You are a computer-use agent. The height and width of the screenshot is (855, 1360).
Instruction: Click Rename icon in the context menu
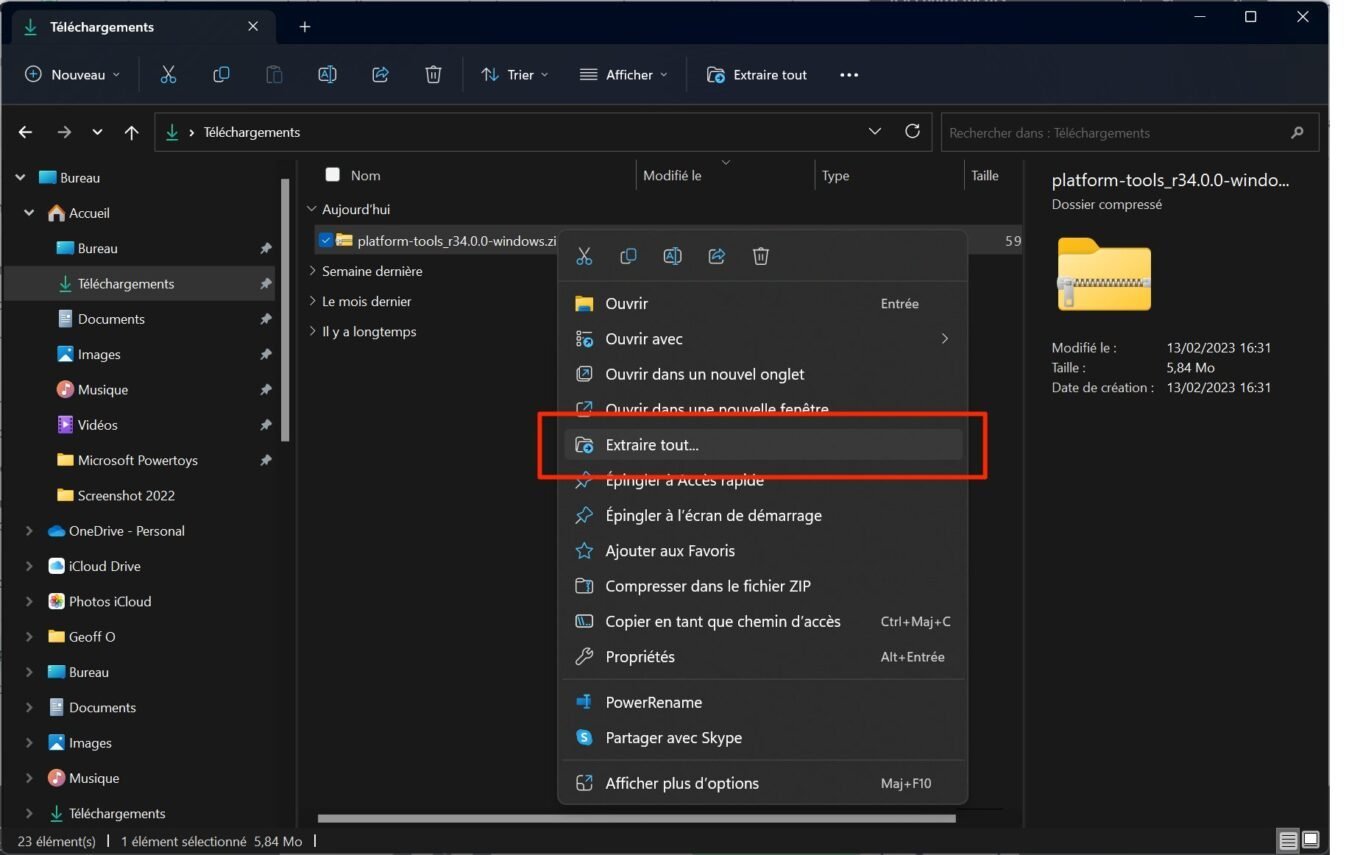(672, 257)
